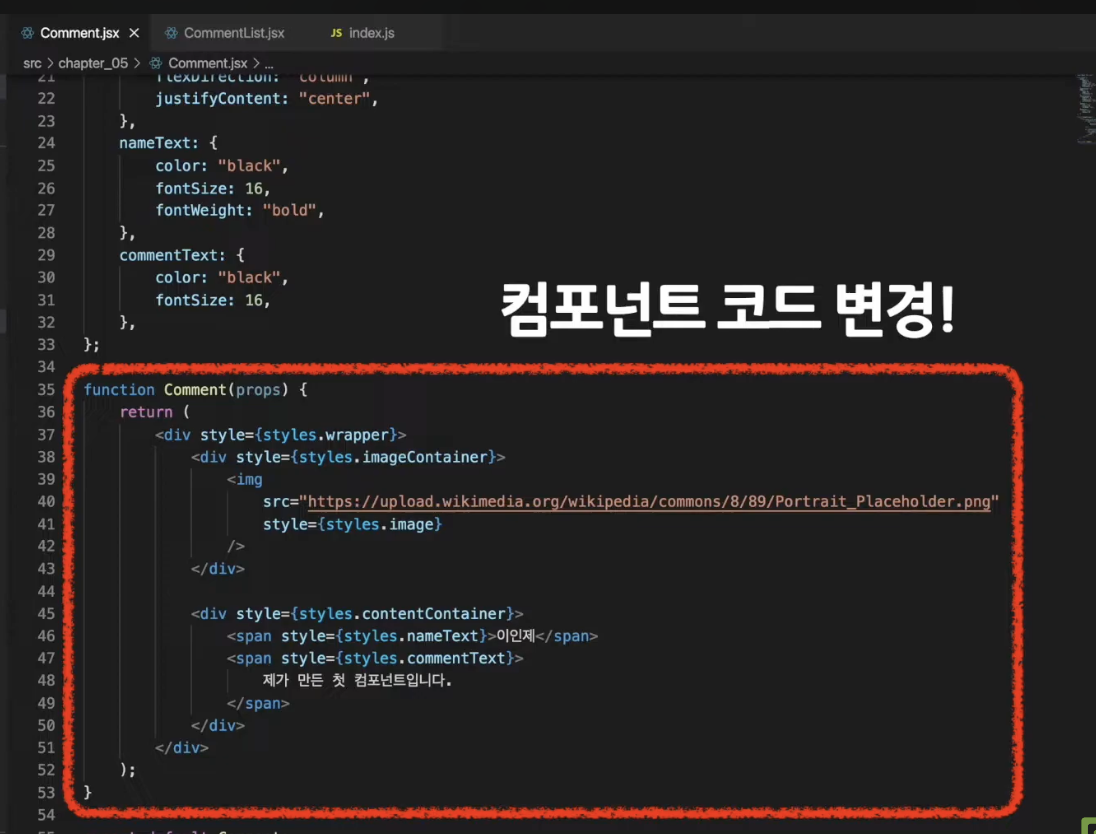The image size is (1096, 834).
Task: Open breadcrumb ellipsis symbol selector
Action: coord(269,64)
